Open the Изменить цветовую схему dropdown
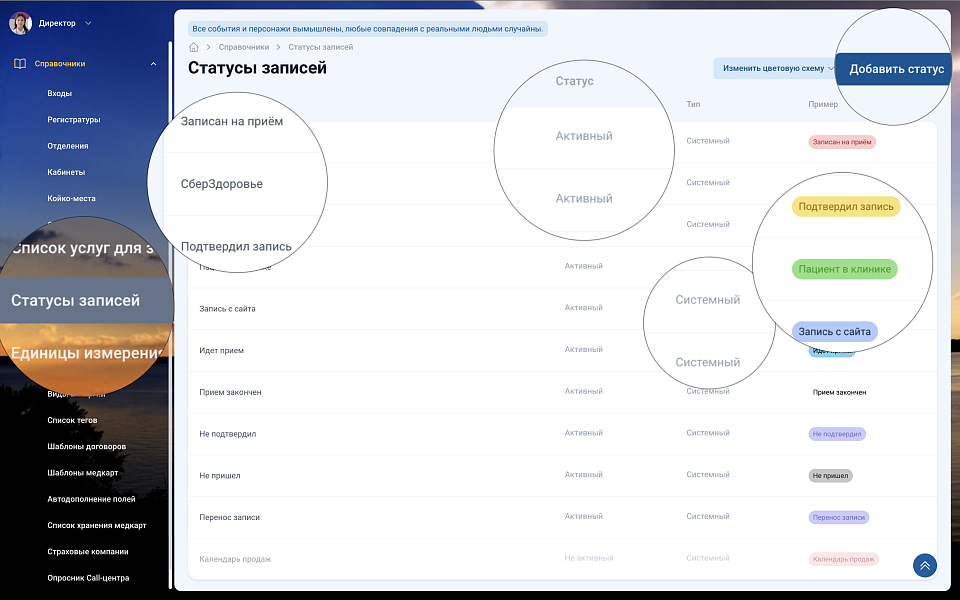This screenshot has width=960, height=600. 773,68
